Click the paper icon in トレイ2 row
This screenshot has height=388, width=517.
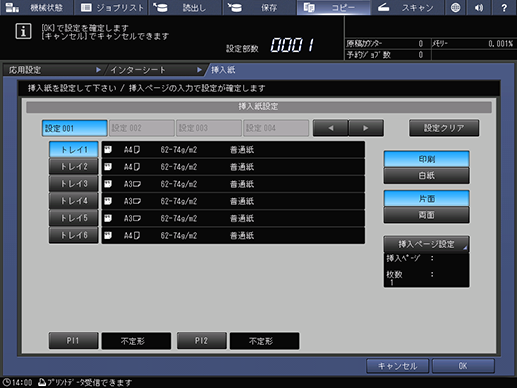108,167
